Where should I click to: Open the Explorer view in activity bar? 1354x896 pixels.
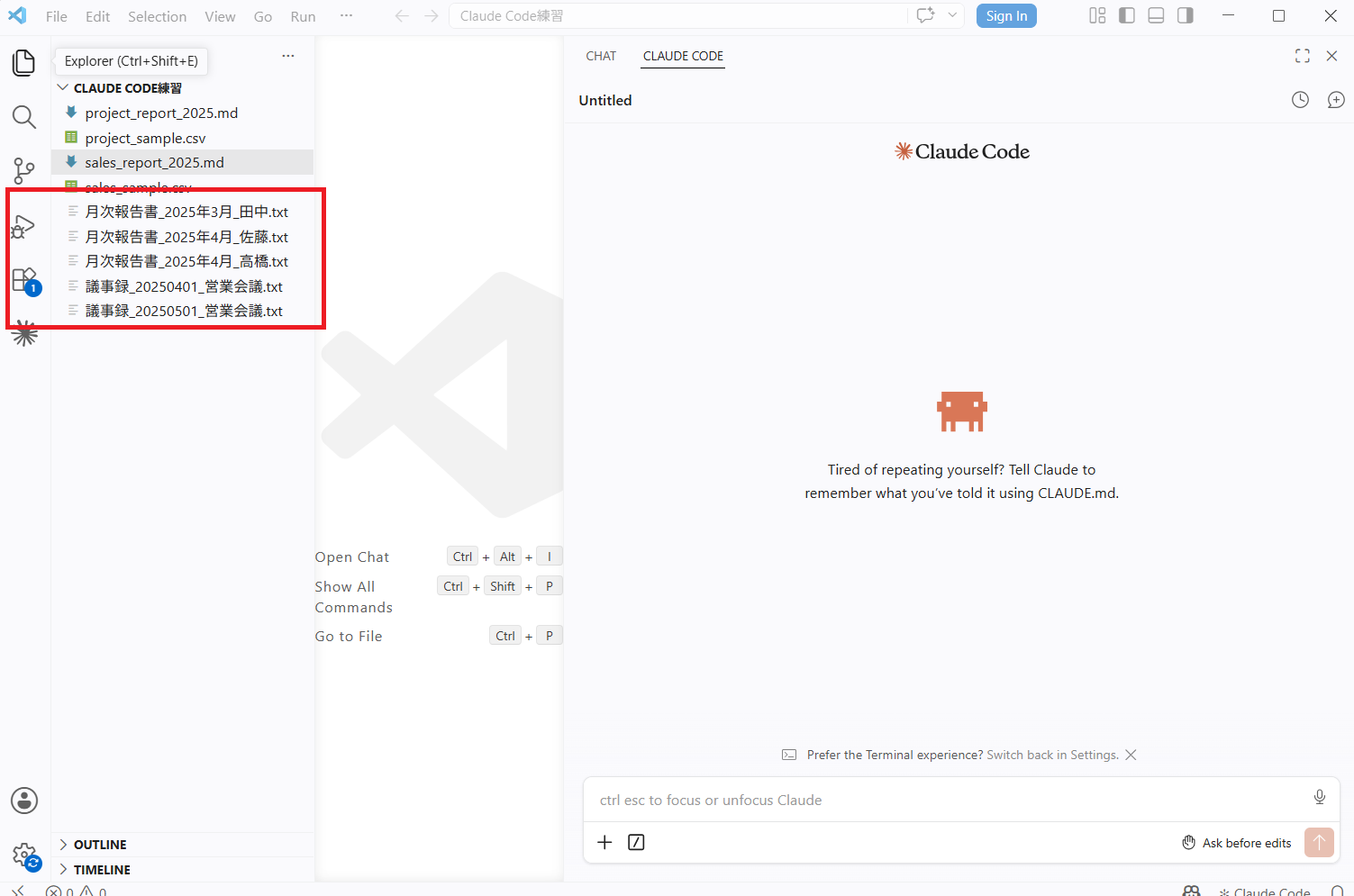click(24, 62)
